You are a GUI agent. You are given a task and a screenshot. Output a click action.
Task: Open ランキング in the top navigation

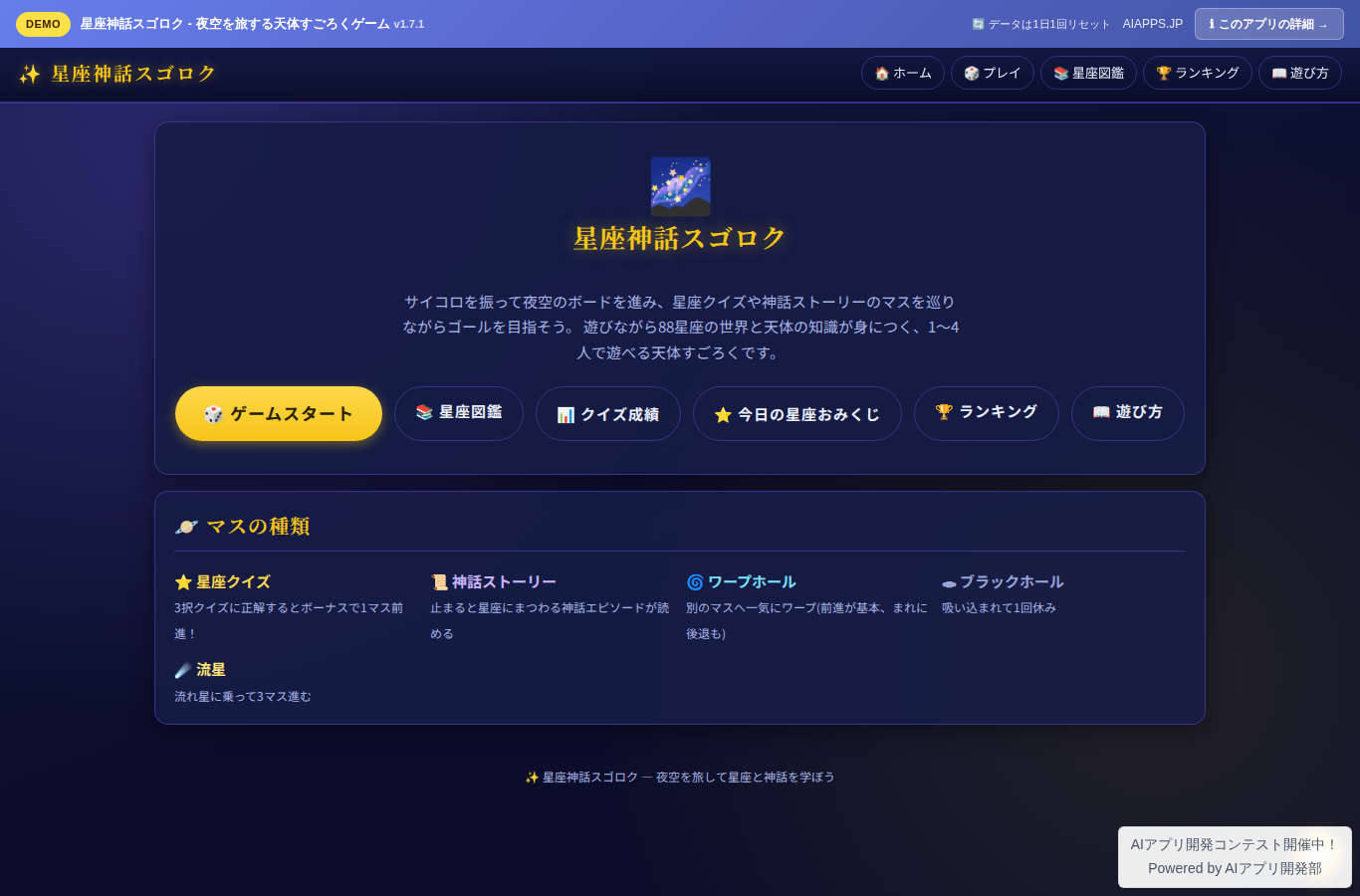[1197, 73]
